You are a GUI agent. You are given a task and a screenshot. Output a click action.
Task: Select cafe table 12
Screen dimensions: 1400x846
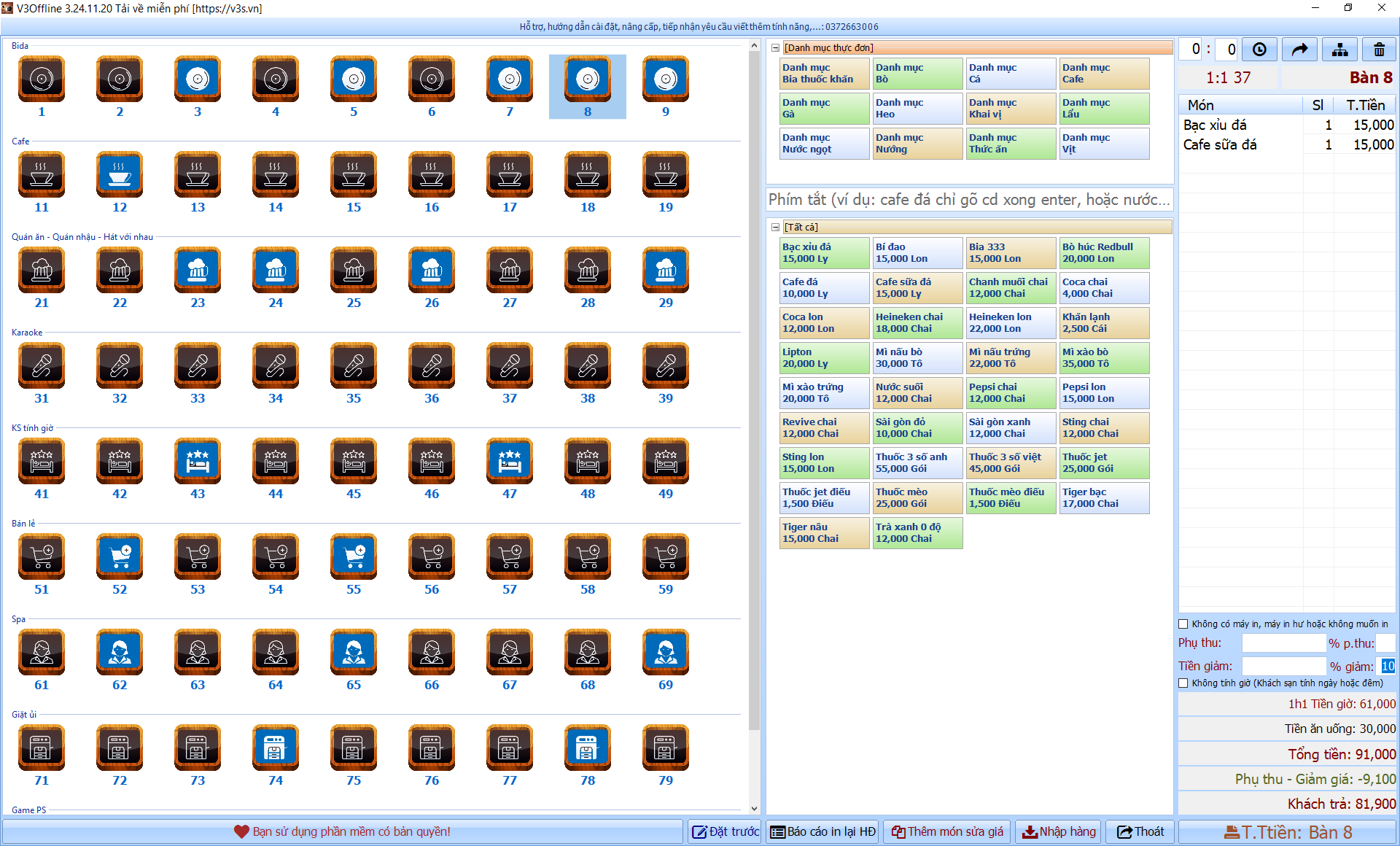(x=120, y=174)
